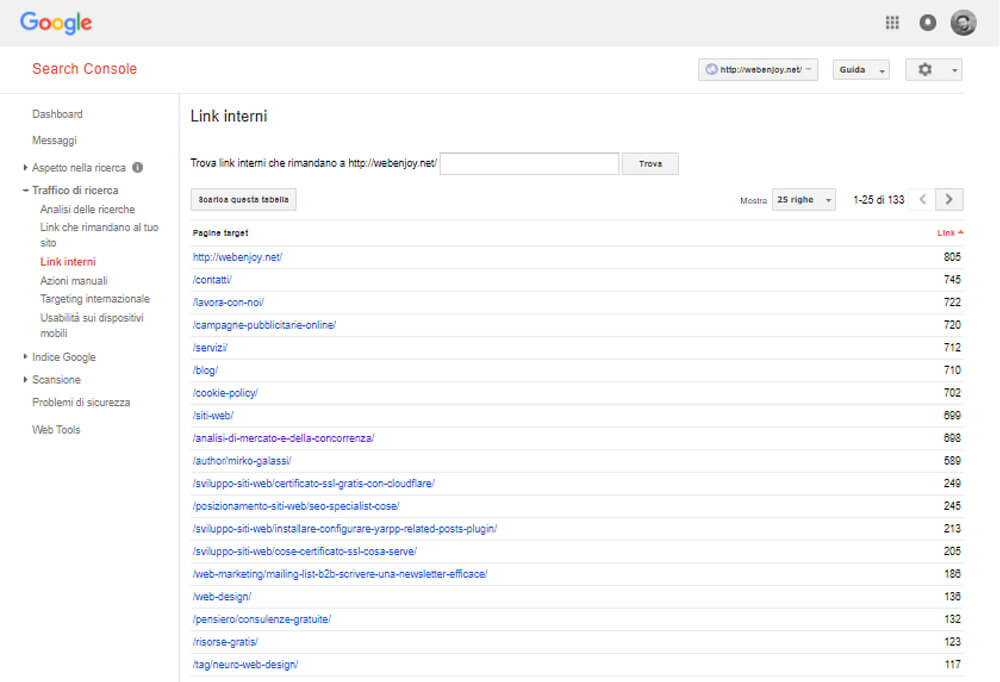Click the info icon beside Aspetto nella ricerca
Viewport: 1000px width, 682px height.
pos(137,168)
